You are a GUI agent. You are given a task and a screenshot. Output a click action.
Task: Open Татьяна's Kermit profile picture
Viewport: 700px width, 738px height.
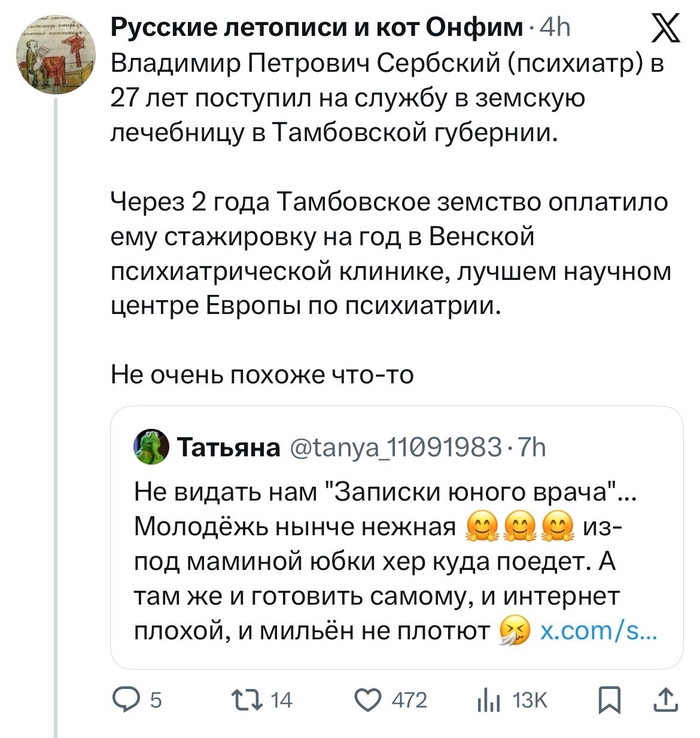(151, 447)
